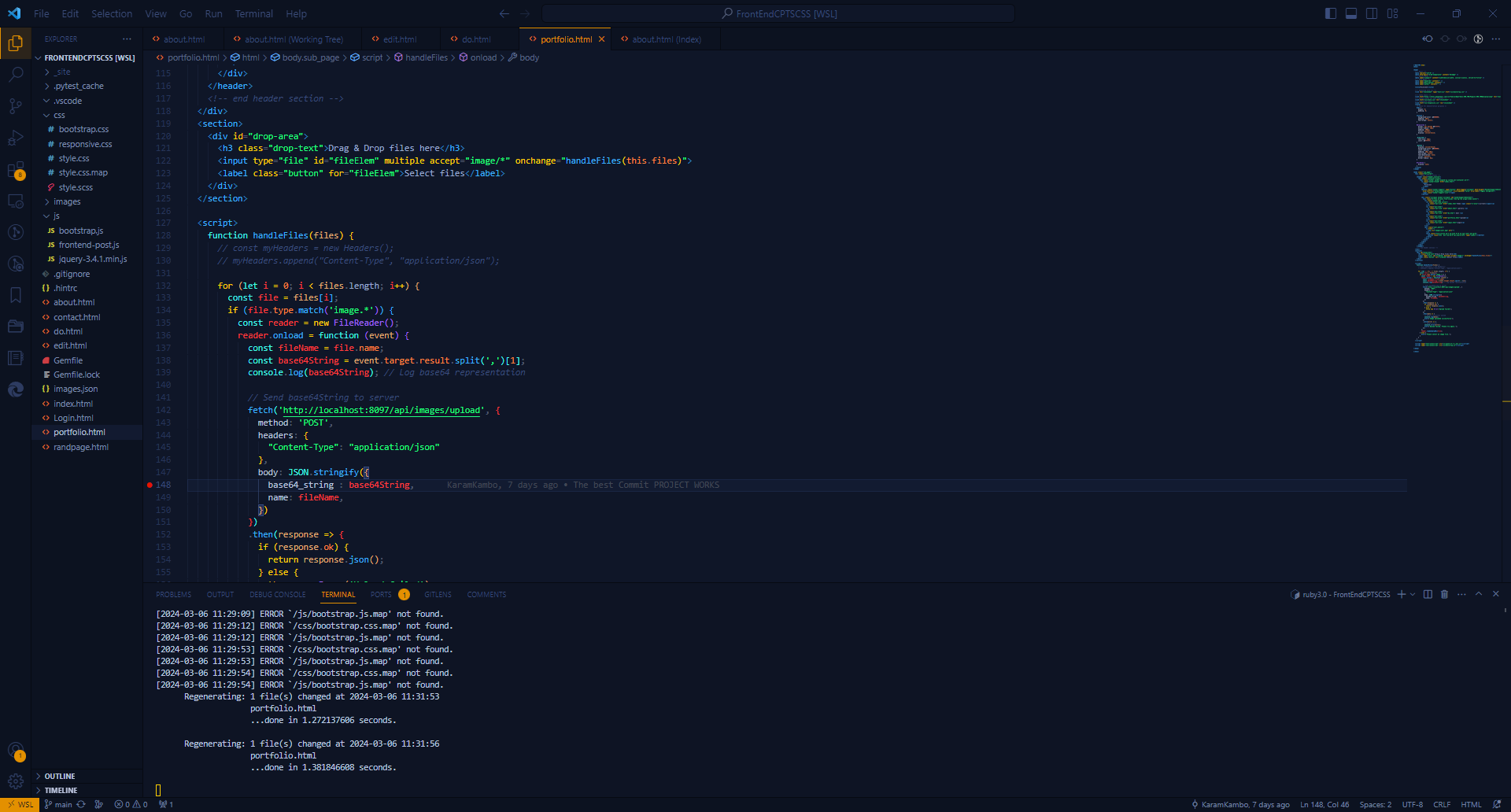Close the bottom panel X icon
Screen dimensions: 1511x812
click(x=1496, y=594)
